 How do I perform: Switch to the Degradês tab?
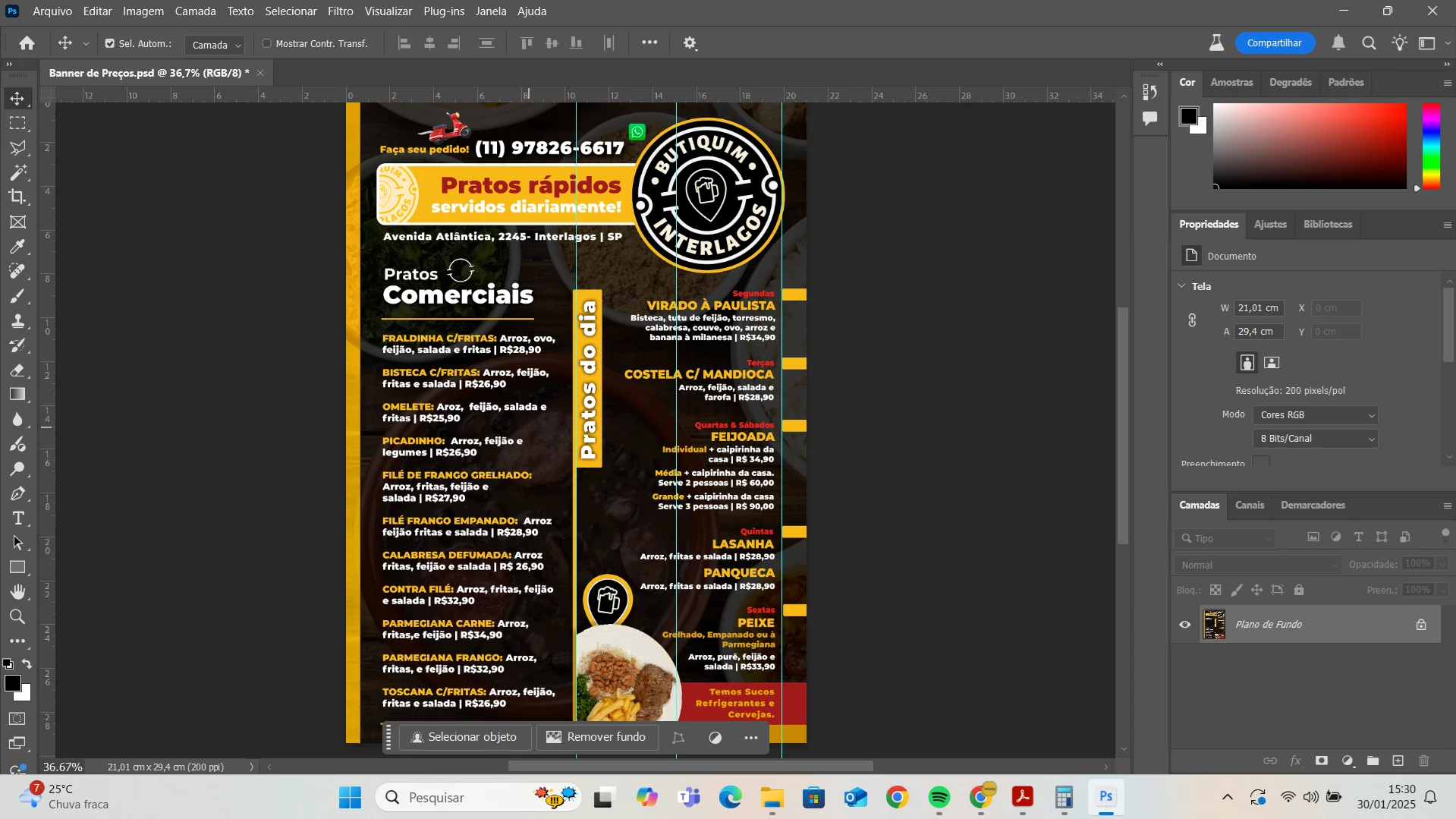(1291, 83)
